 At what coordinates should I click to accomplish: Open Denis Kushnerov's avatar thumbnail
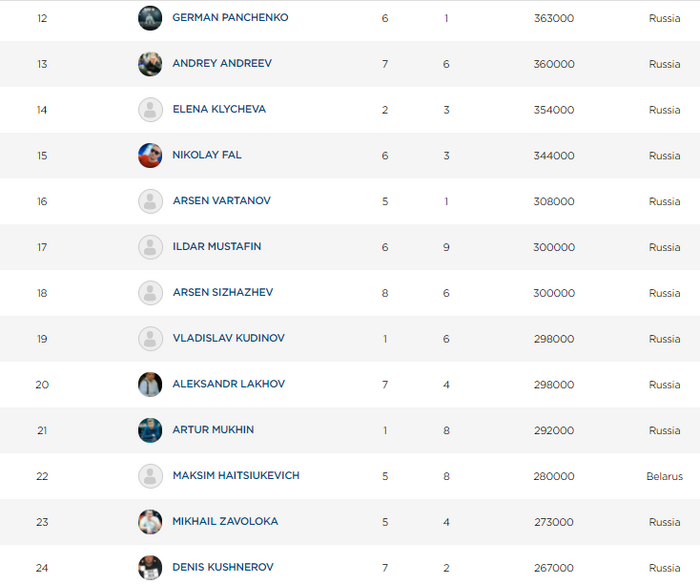[x=150, y=567]
